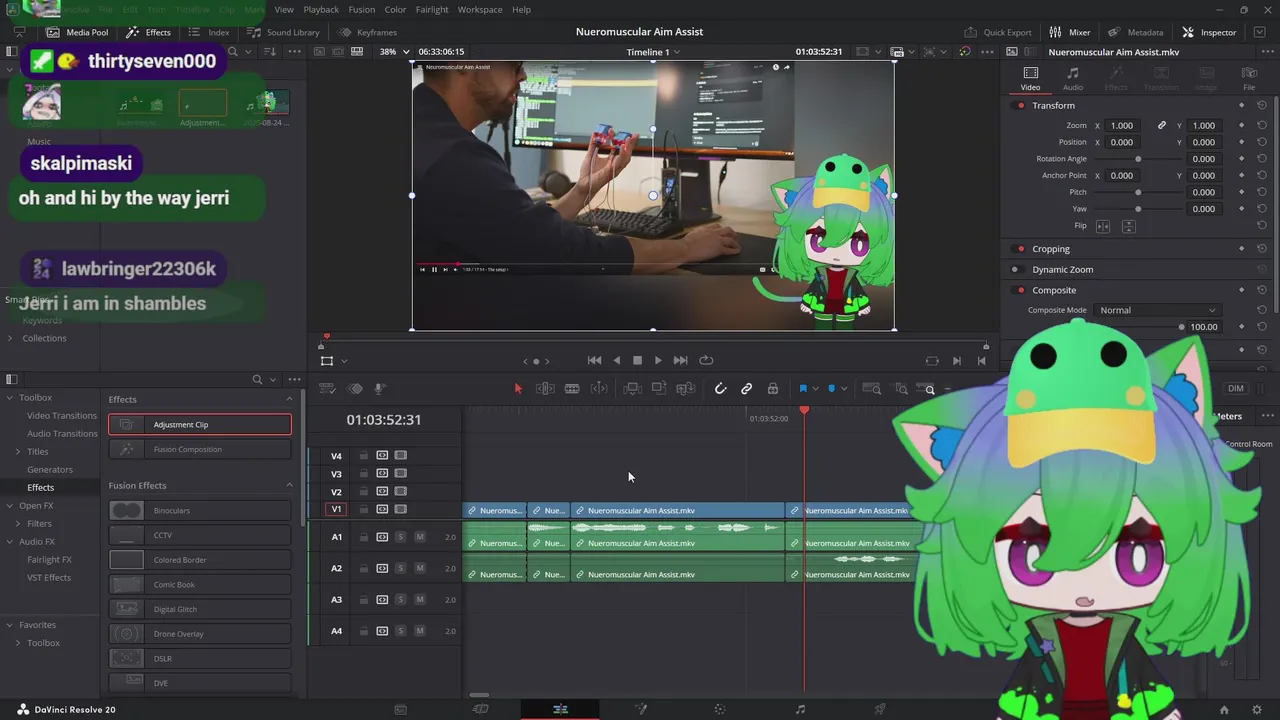The image size is (1280, 720).
Task: Toggle Zoom X/Y link chain icon
Action: click(x=1161, y=125)
